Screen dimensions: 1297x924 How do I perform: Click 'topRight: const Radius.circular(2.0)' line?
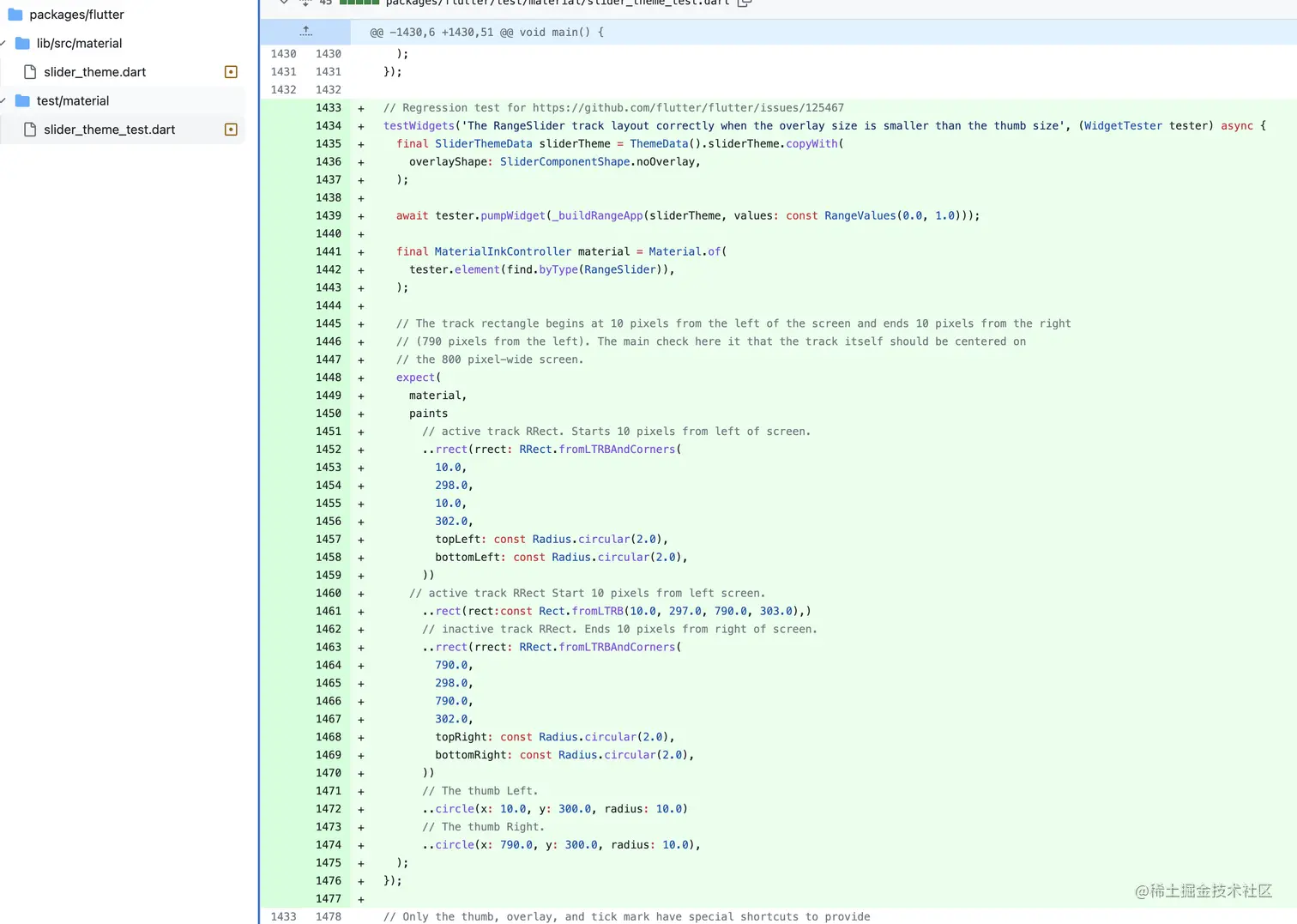point(555,737)
